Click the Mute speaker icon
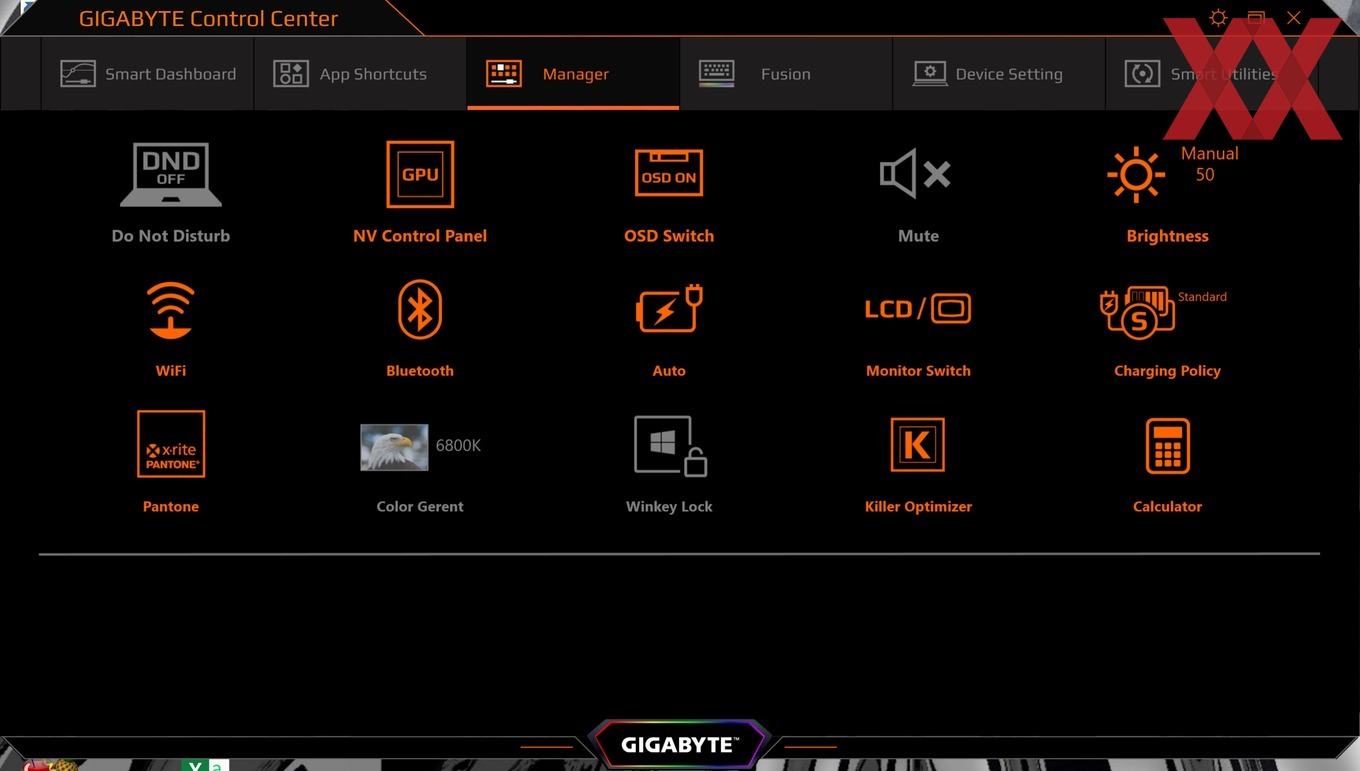The image size is (1360, 771). click(x=915, y=174)
